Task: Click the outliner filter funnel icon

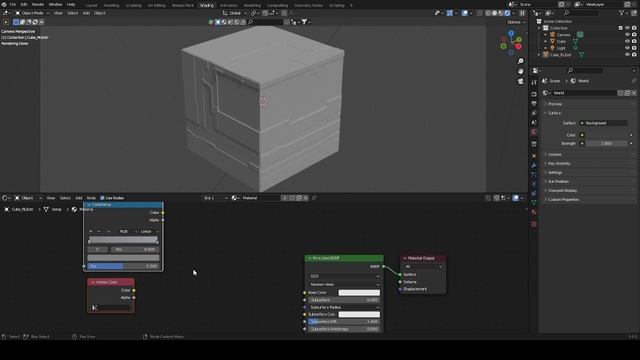Action: click(622, 13)
